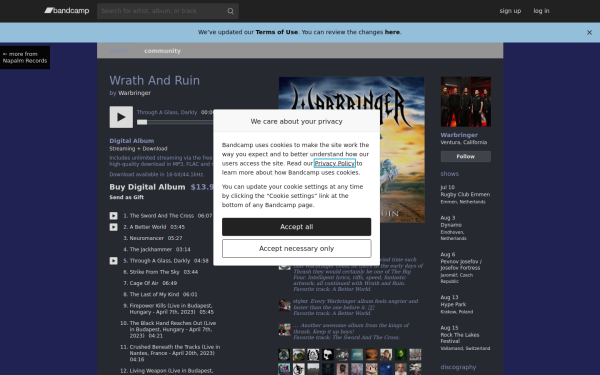Play the current track with the large play button
600x375 pixels.
pyautogui.click(x=121, y=117)
